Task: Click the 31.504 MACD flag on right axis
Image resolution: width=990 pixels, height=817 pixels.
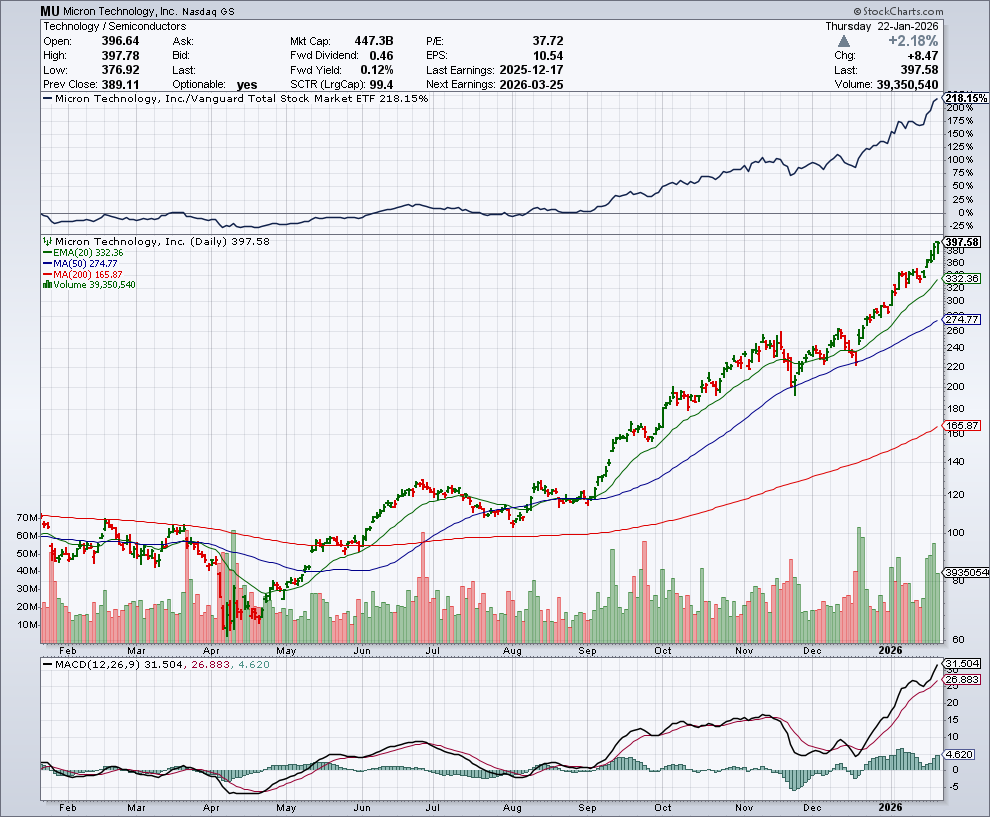Action: click(962, 664)
